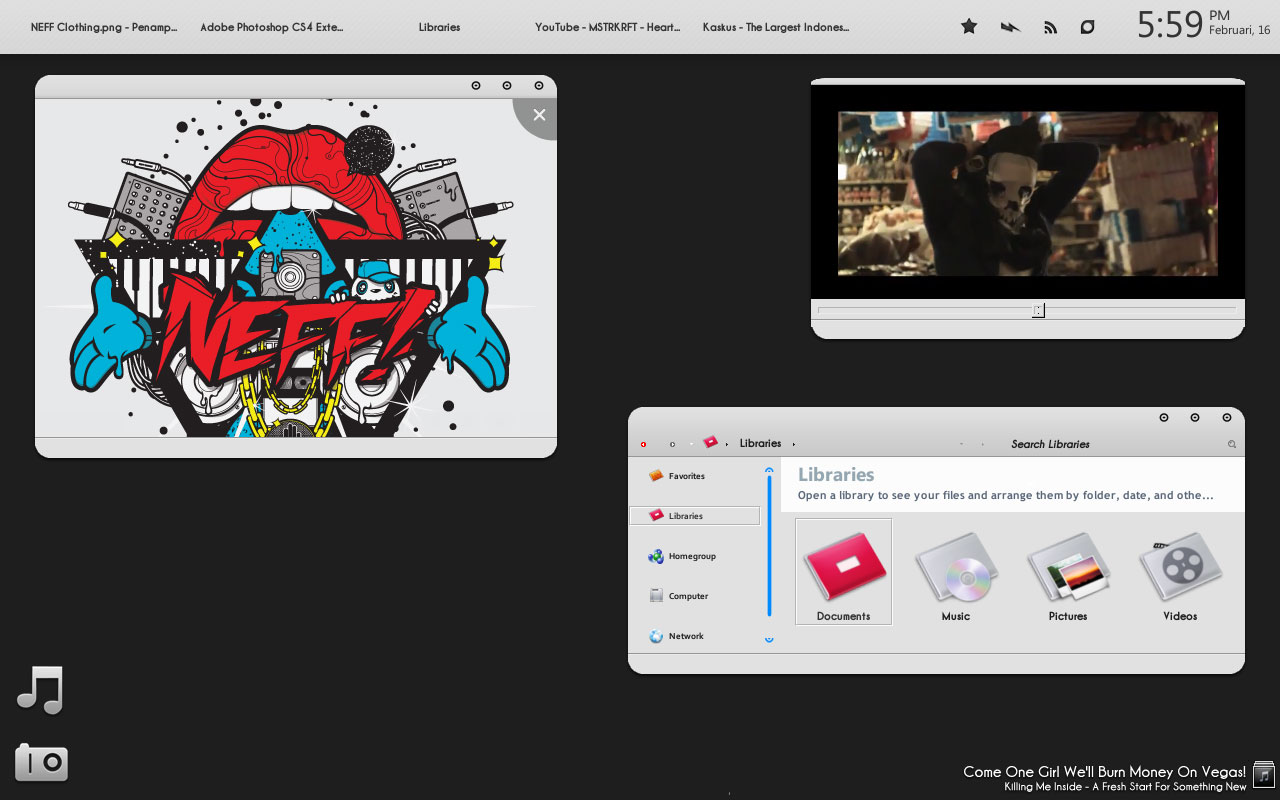Image resolution: width=1280 pixels, height=800 pixels.
Task: Select Network in the navigation sidebar
Action: pos(676,636)
